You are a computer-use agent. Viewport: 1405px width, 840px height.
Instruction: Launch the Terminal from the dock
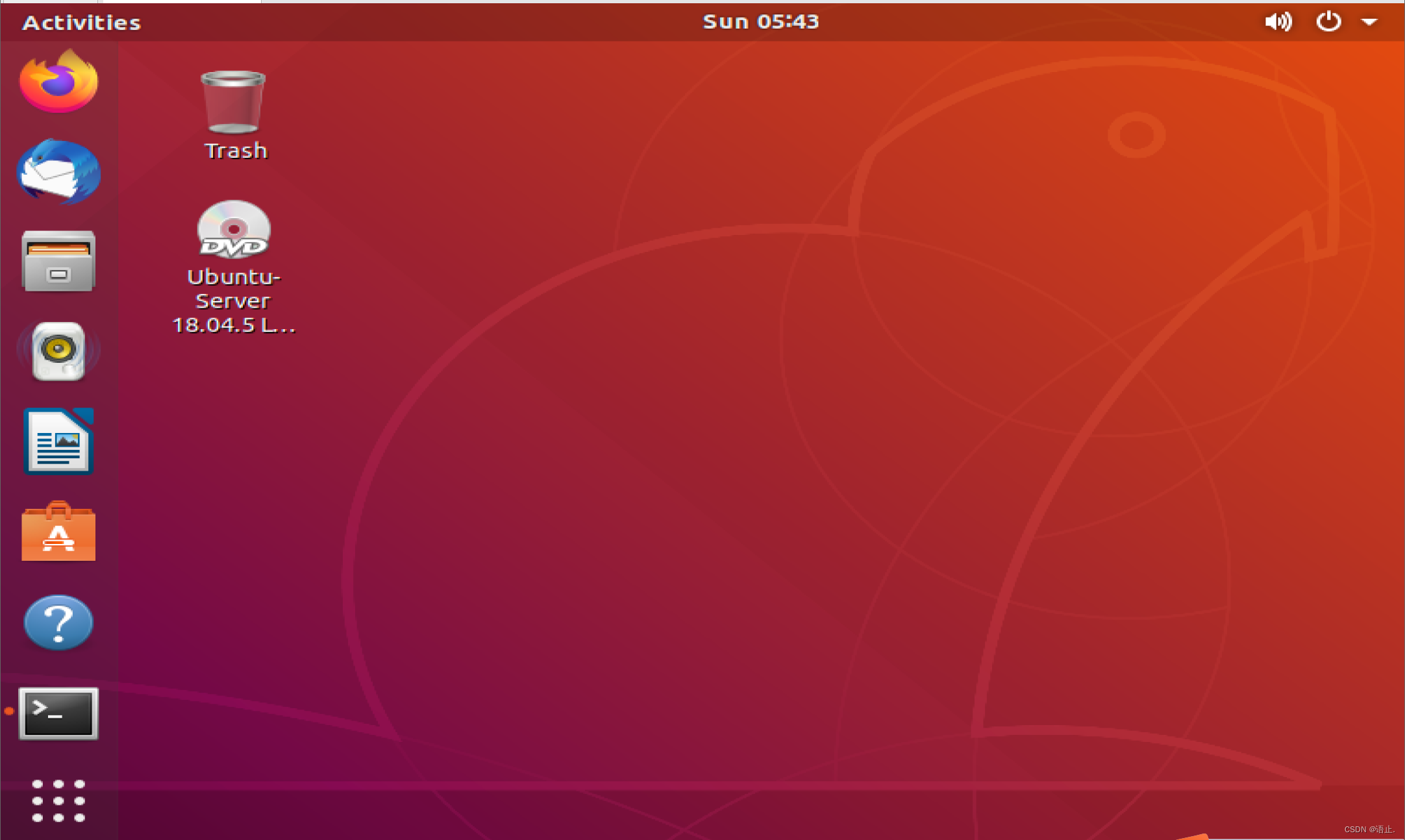point(58,714)
